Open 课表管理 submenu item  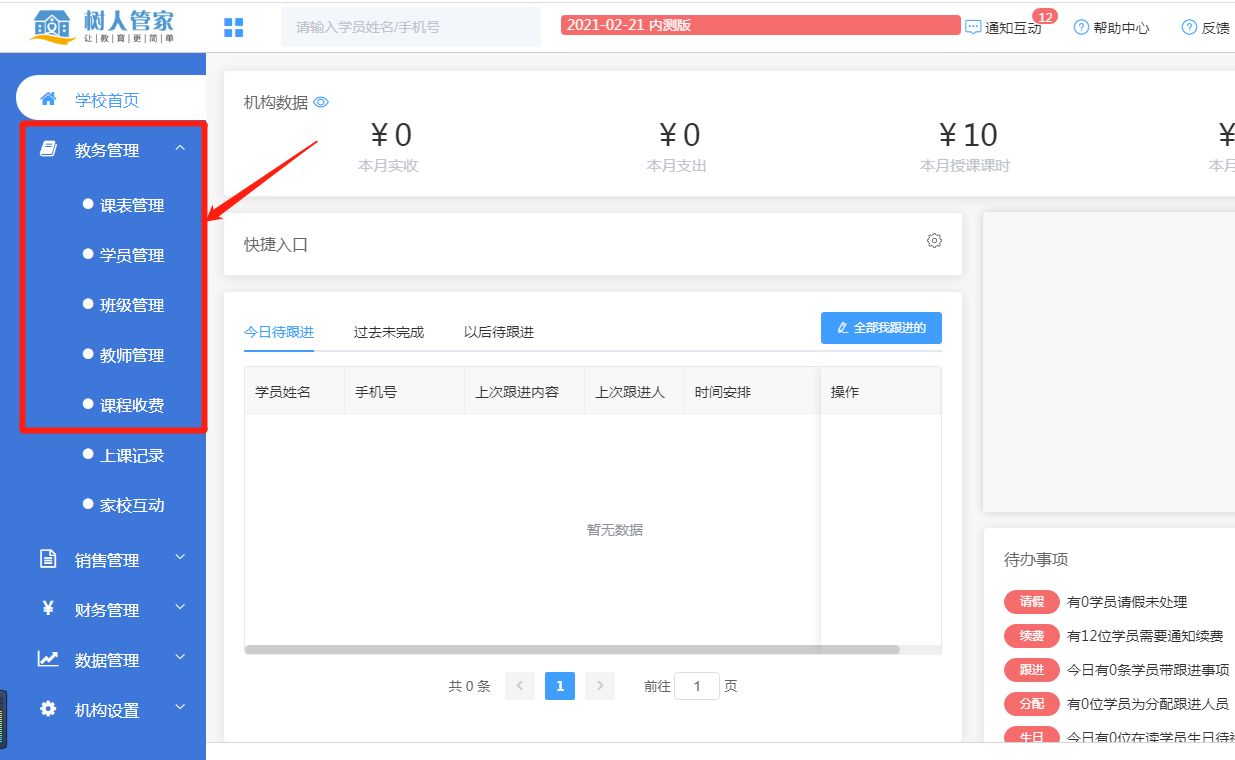[x=132, y=205]
